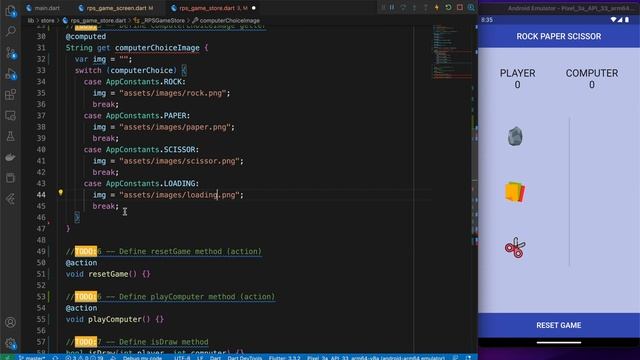Click the sync changes status bar icon
Viewport: 640px width, 360px height.
tap(56, 358)
